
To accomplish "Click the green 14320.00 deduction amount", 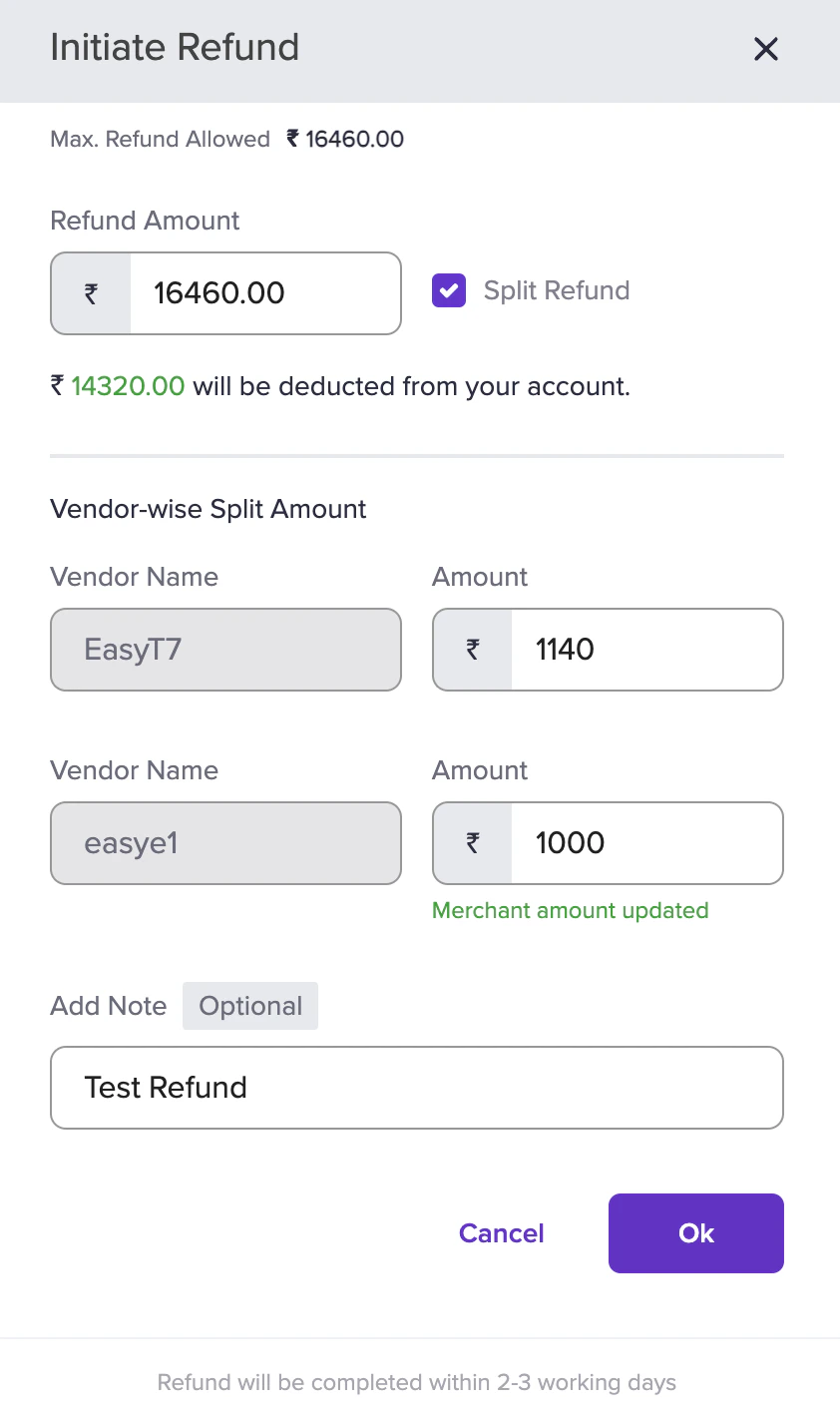I will coord(128,386).
